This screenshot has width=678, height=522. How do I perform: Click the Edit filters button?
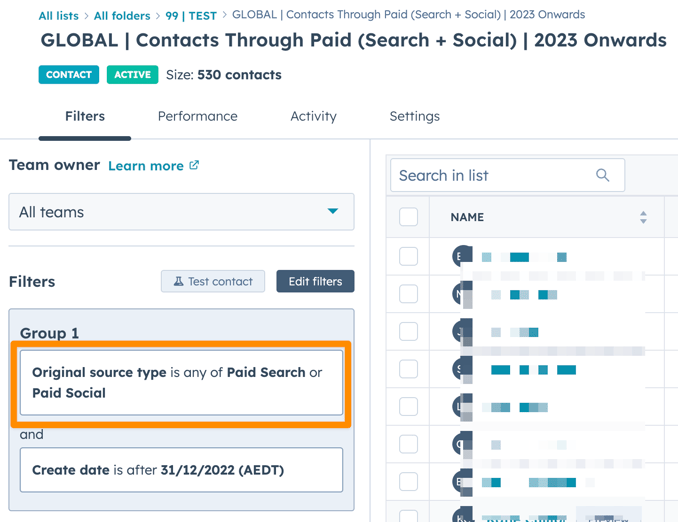315,282
